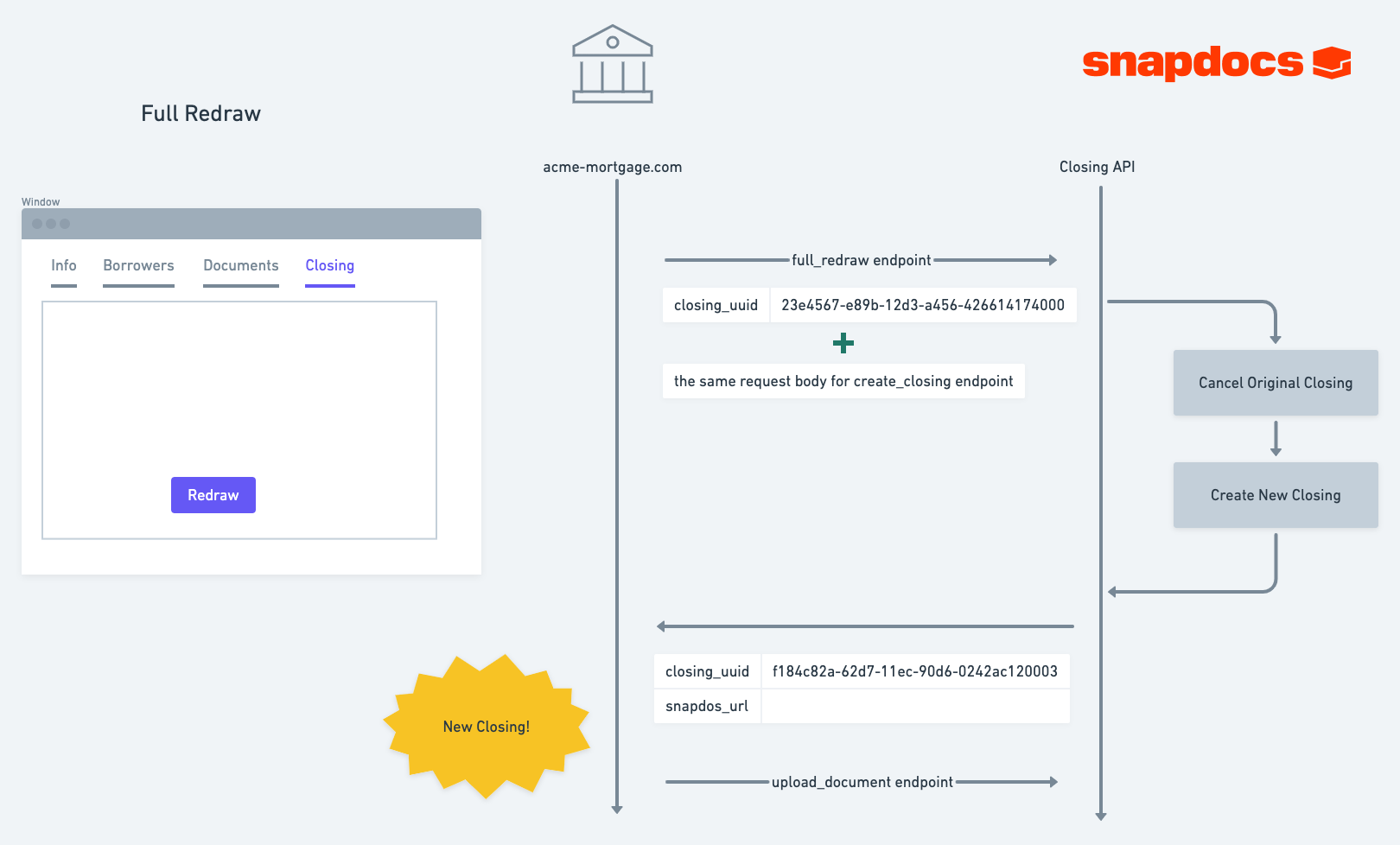
Task: Click the upload_document endpoint label
Action: (x=862, y=782)
